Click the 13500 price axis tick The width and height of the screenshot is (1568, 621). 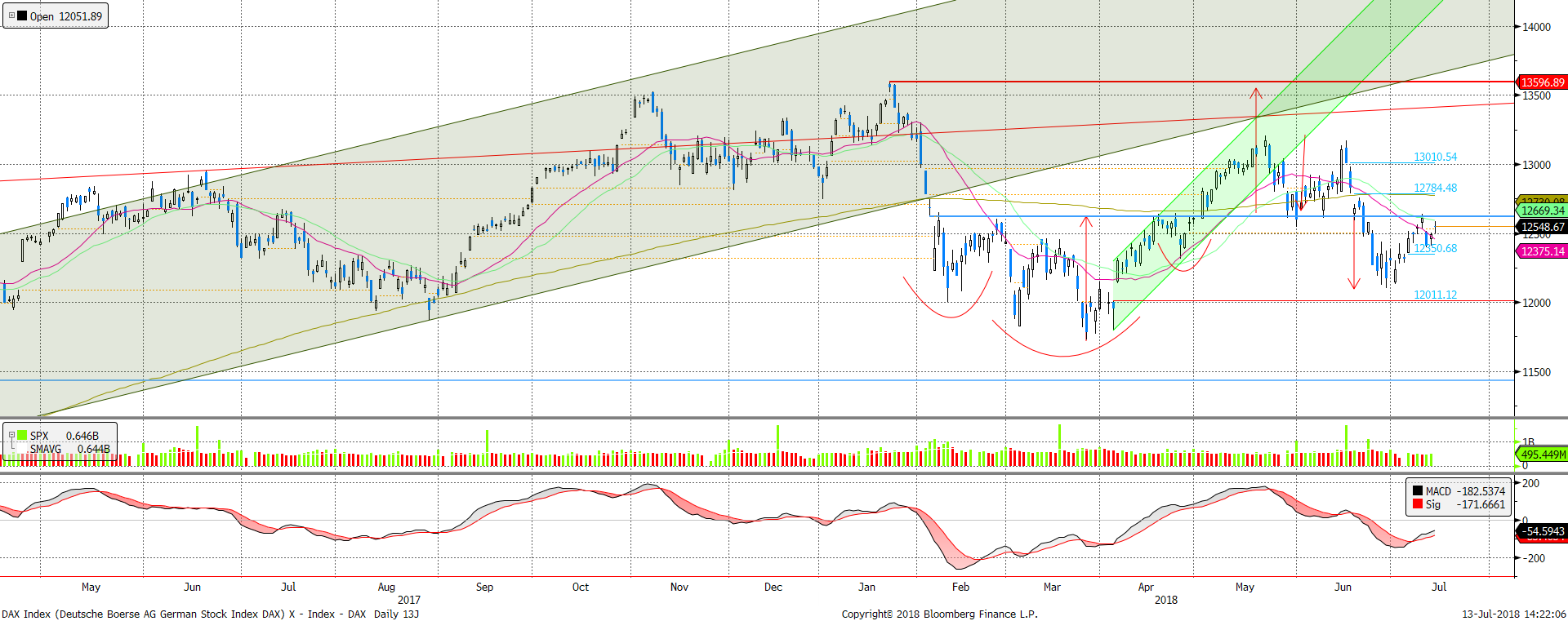[1536, 95]
